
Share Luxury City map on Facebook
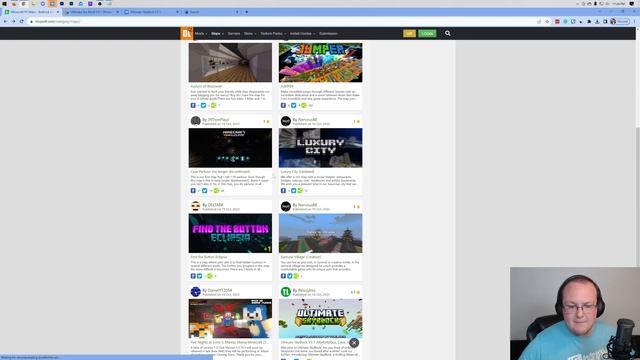pos(283,191)
